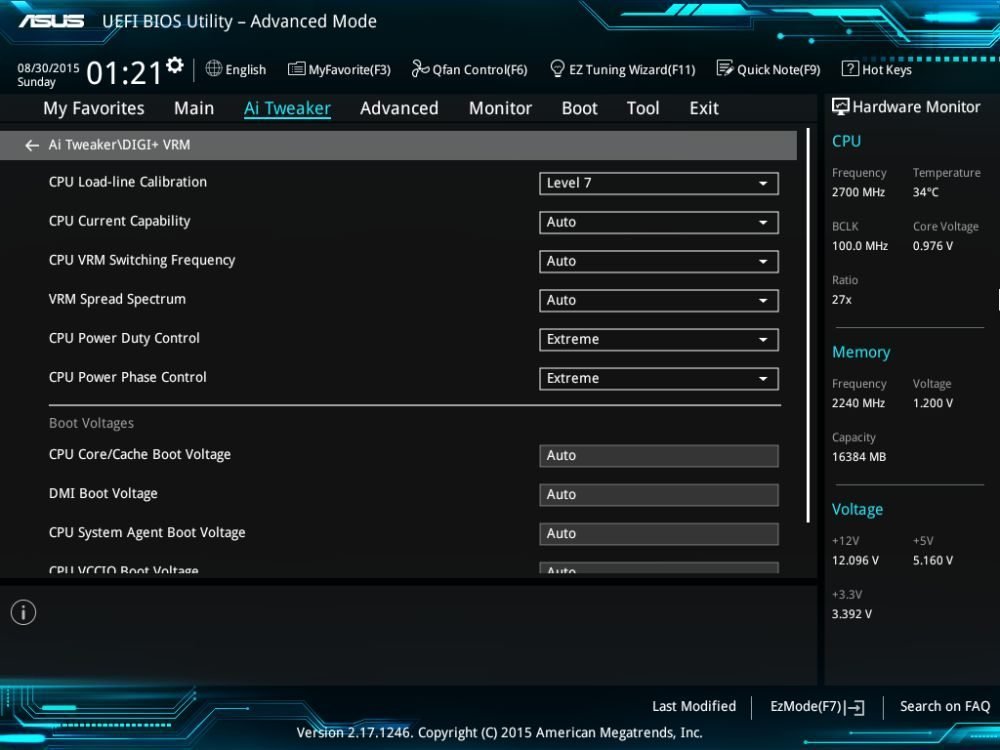Launch Qfan Control(F6) fan icon

click(x=420, y=68)
